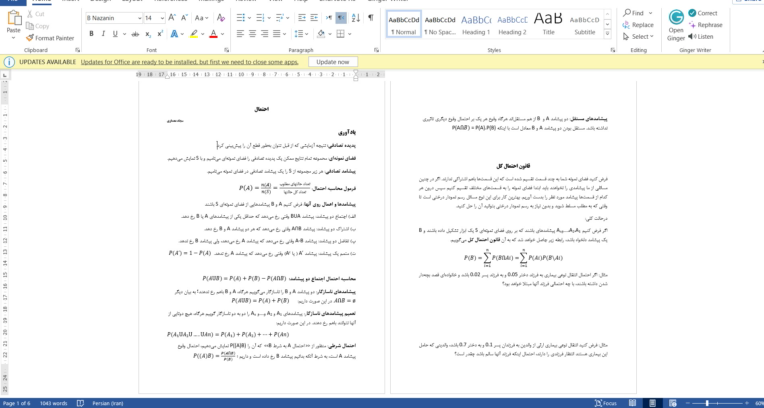Image resolution: width=764 pixels, height=408 pixels.
Task: Toggle Print Layout view button
Action: (652, 403)
